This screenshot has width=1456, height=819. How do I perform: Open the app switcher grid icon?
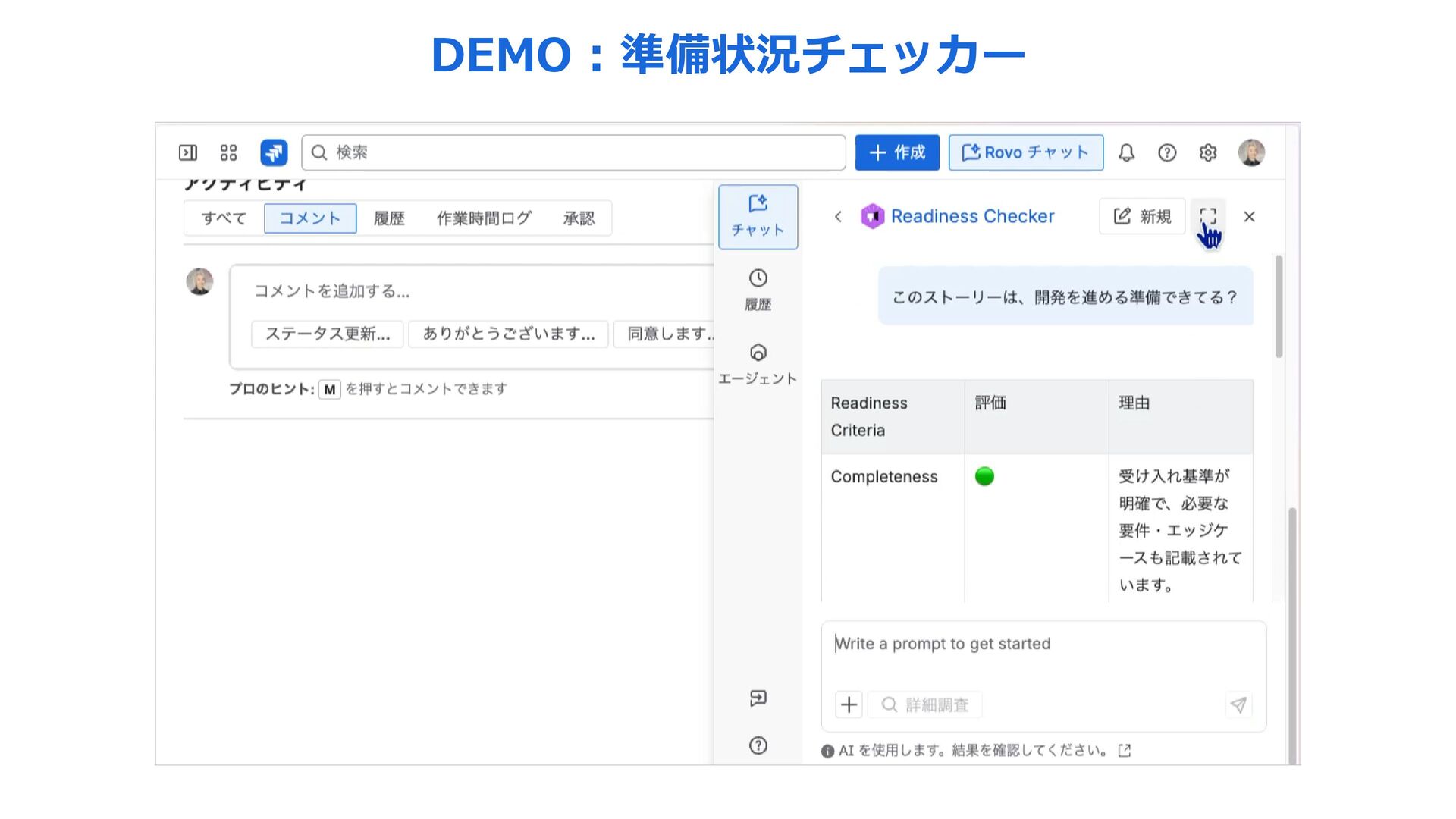click(x=228, y=153)
